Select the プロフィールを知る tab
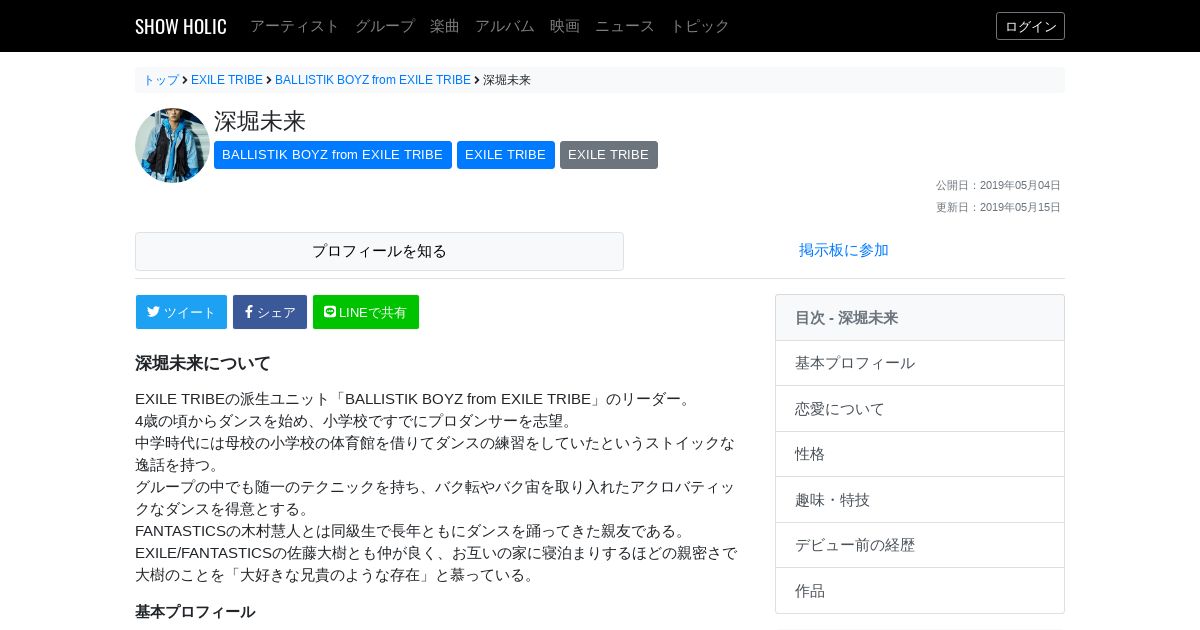1200x630 pixels. pos(379,251)
